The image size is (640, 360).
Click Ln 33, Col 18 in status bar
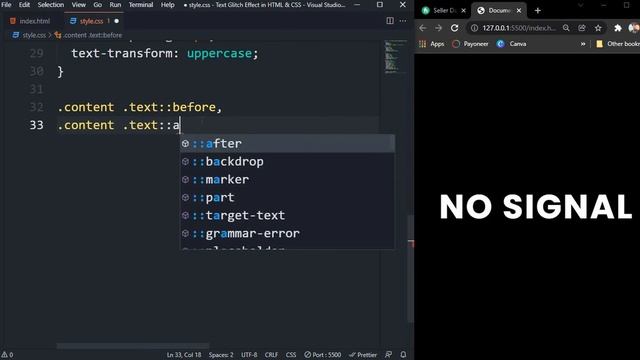tap(184, 355)
